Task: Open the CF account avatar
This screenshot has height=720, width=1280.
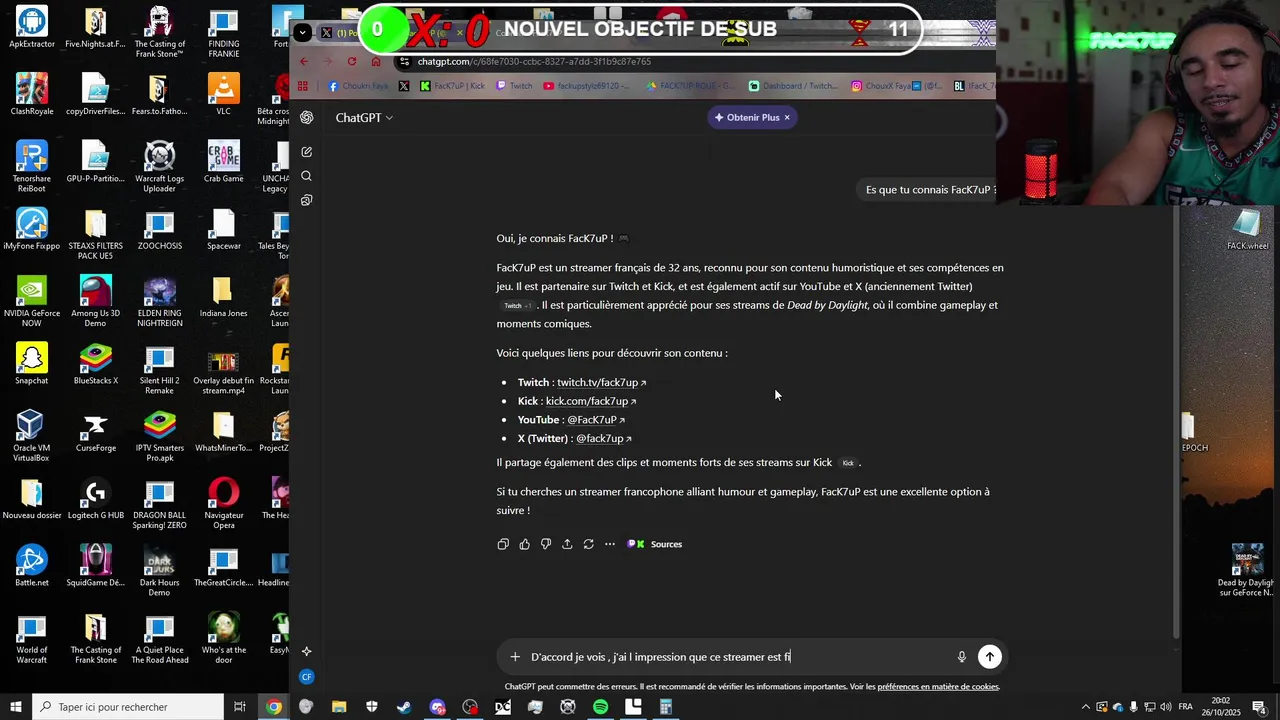Action: pos(306,677)
